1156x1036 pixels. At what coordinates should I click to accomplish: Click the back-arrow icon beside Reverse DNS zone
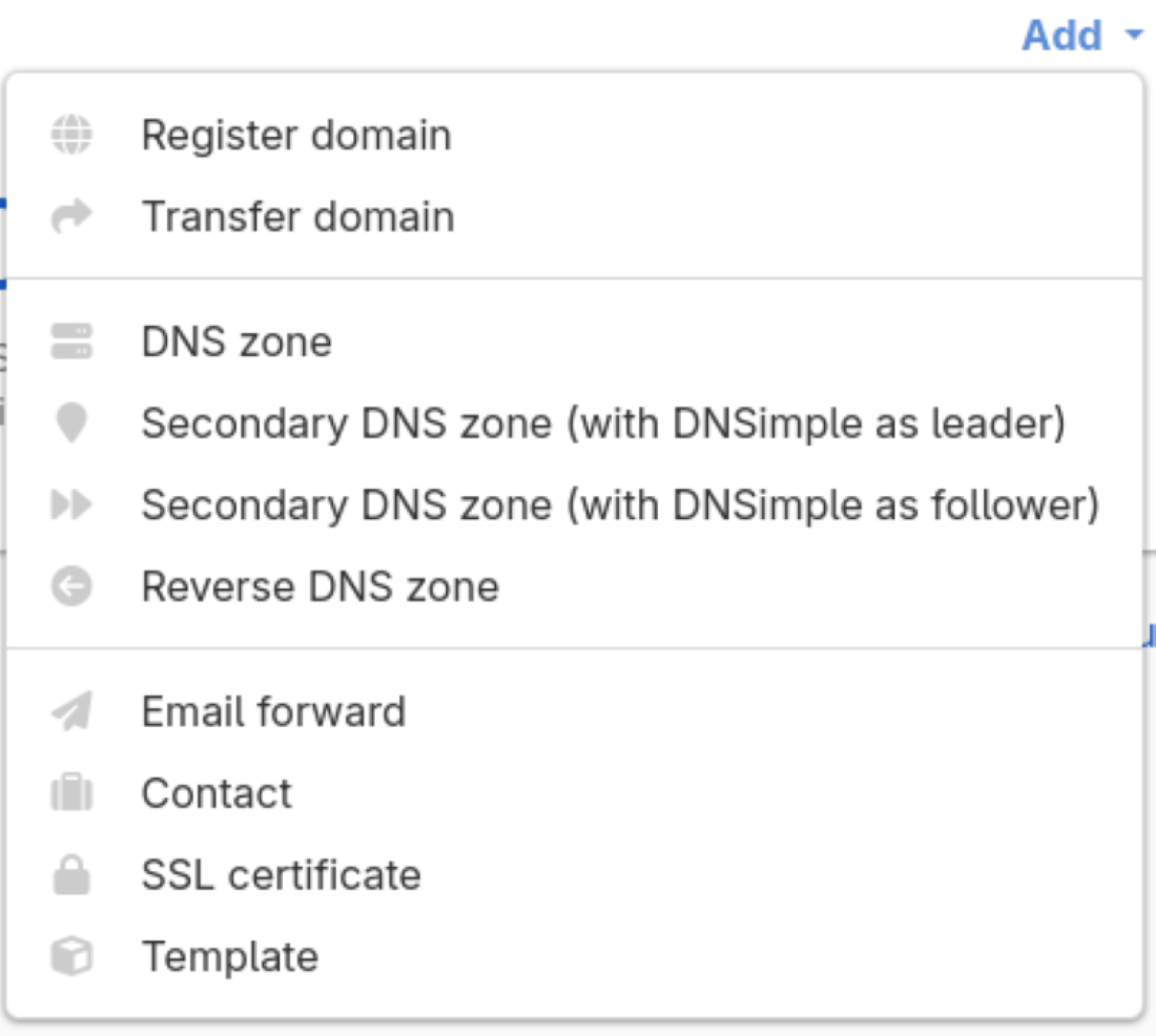tap(74, 586)
